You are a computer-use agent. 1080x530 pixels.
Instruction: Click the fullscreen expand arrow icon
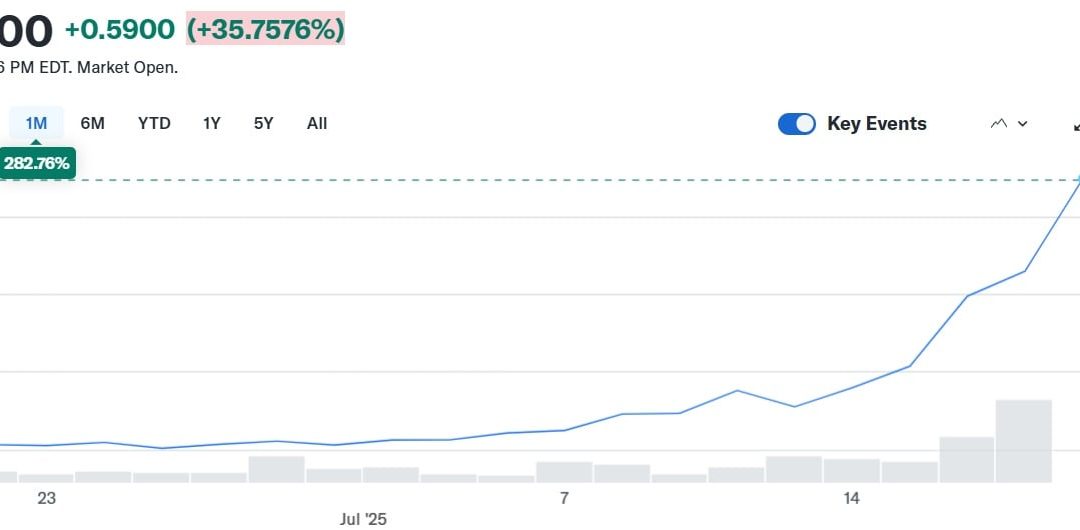coord(1076,125)
